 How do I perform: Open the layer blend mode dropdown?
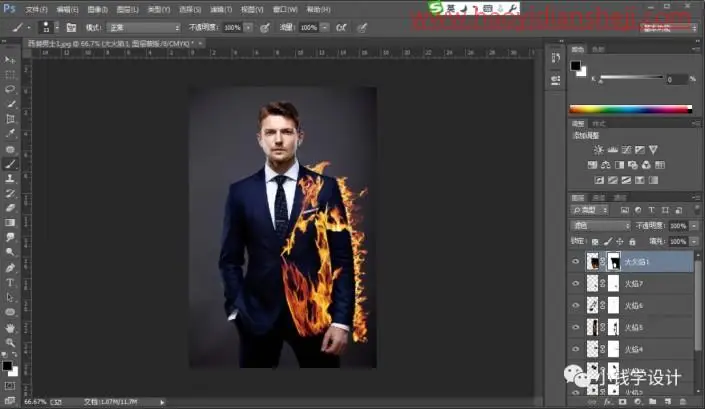point(600,226)
